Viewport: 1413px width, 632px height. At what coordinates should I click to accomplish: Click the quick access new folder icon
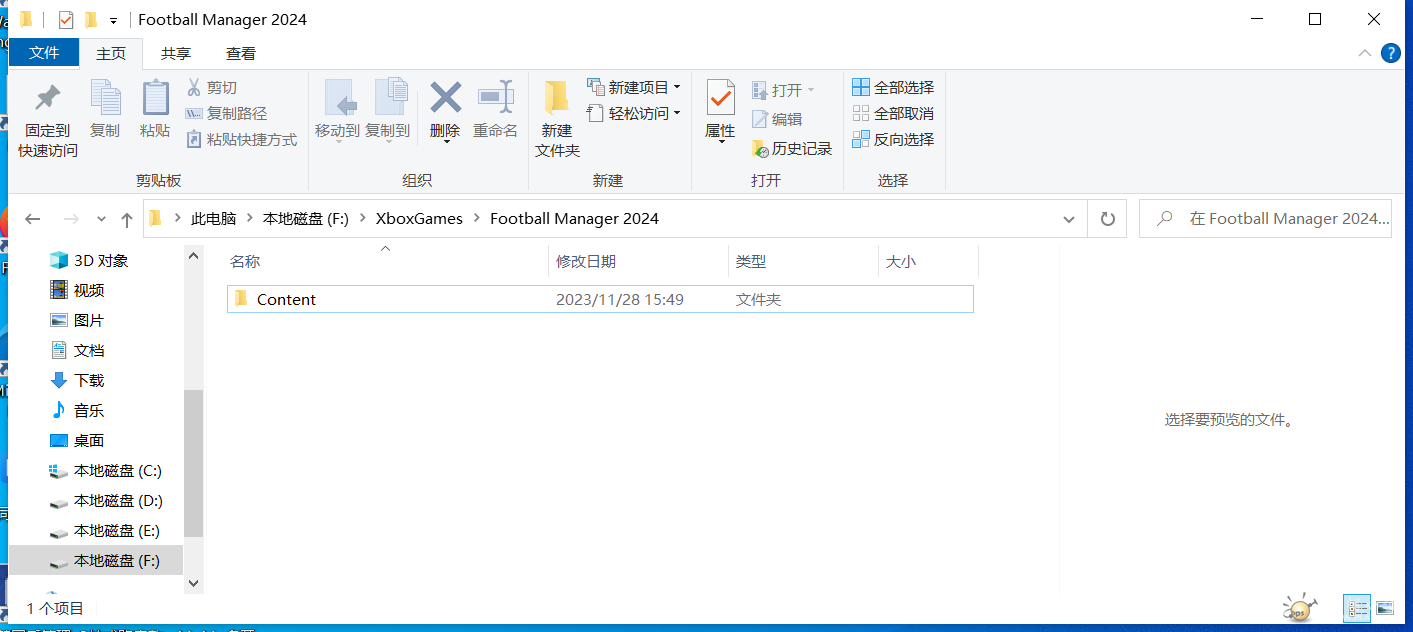[91, 19]
